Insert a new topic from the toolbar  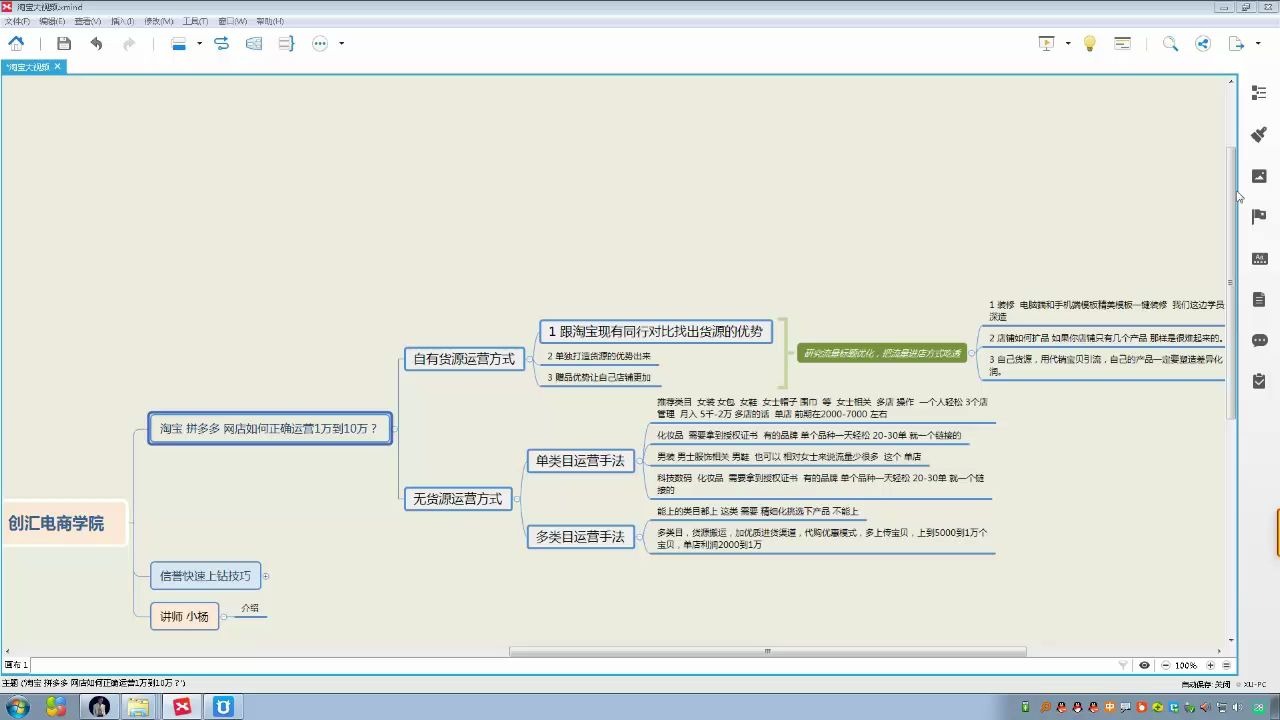(x=179, y=43)
